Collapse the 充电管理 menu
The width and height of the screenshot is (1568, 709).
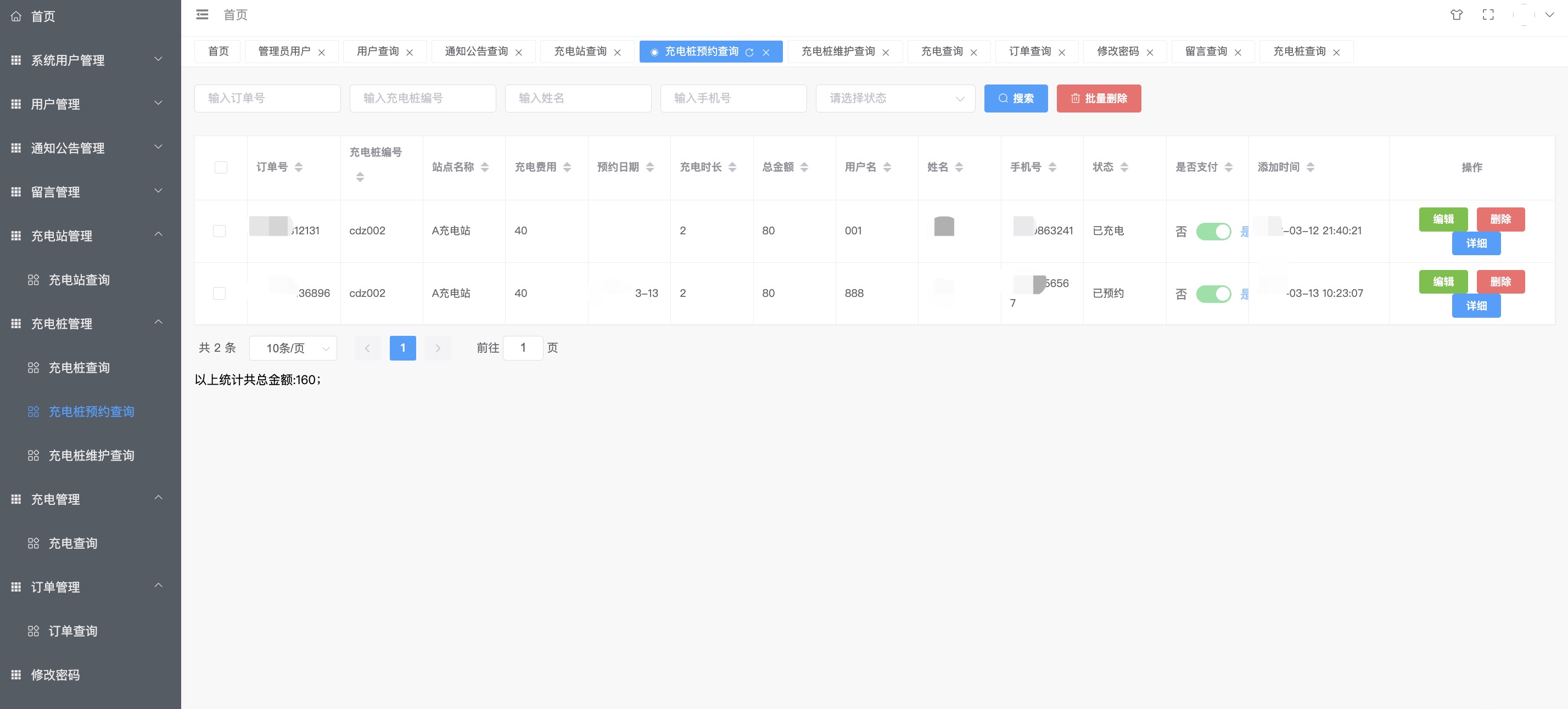(90, 498)
